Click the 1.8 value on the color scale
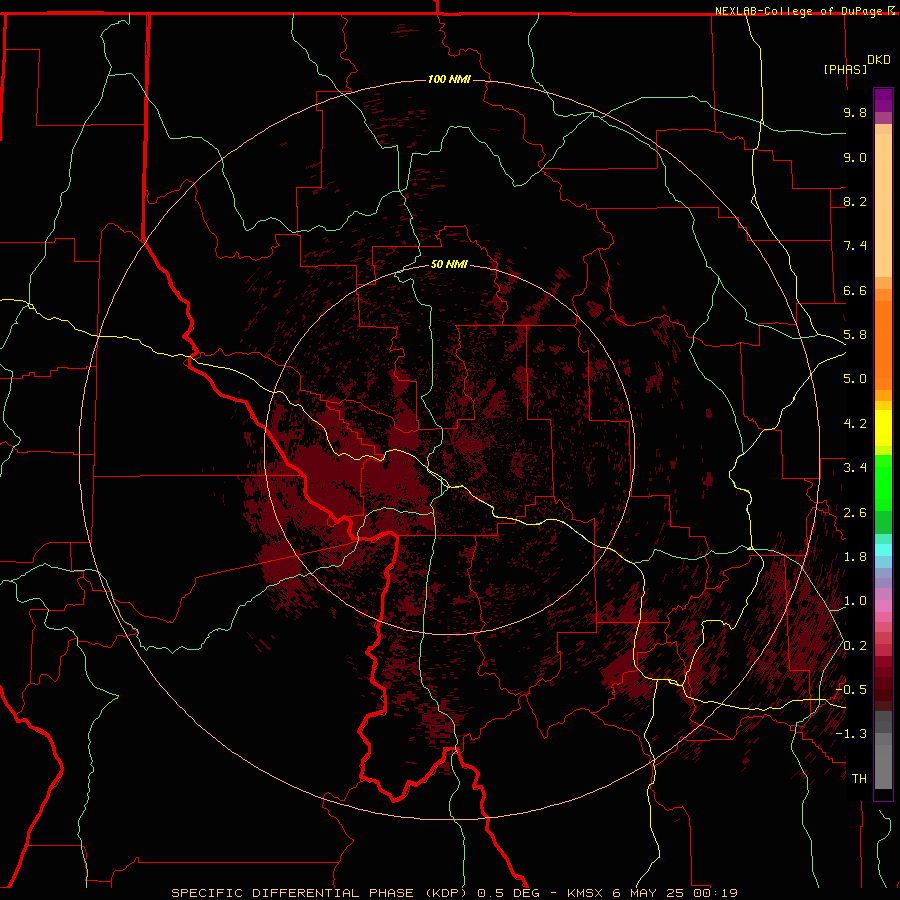Screen dimensions: 900x900 (855, 557)
